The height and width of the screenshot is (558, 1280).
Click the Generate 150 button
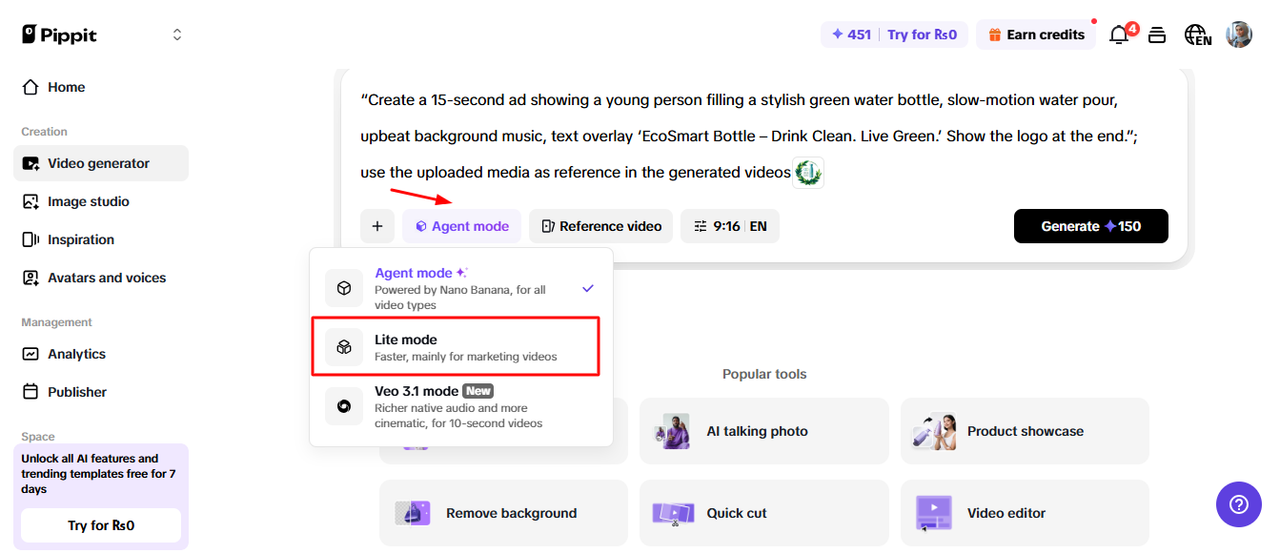pyautogui.click(x=1090, y=226)
